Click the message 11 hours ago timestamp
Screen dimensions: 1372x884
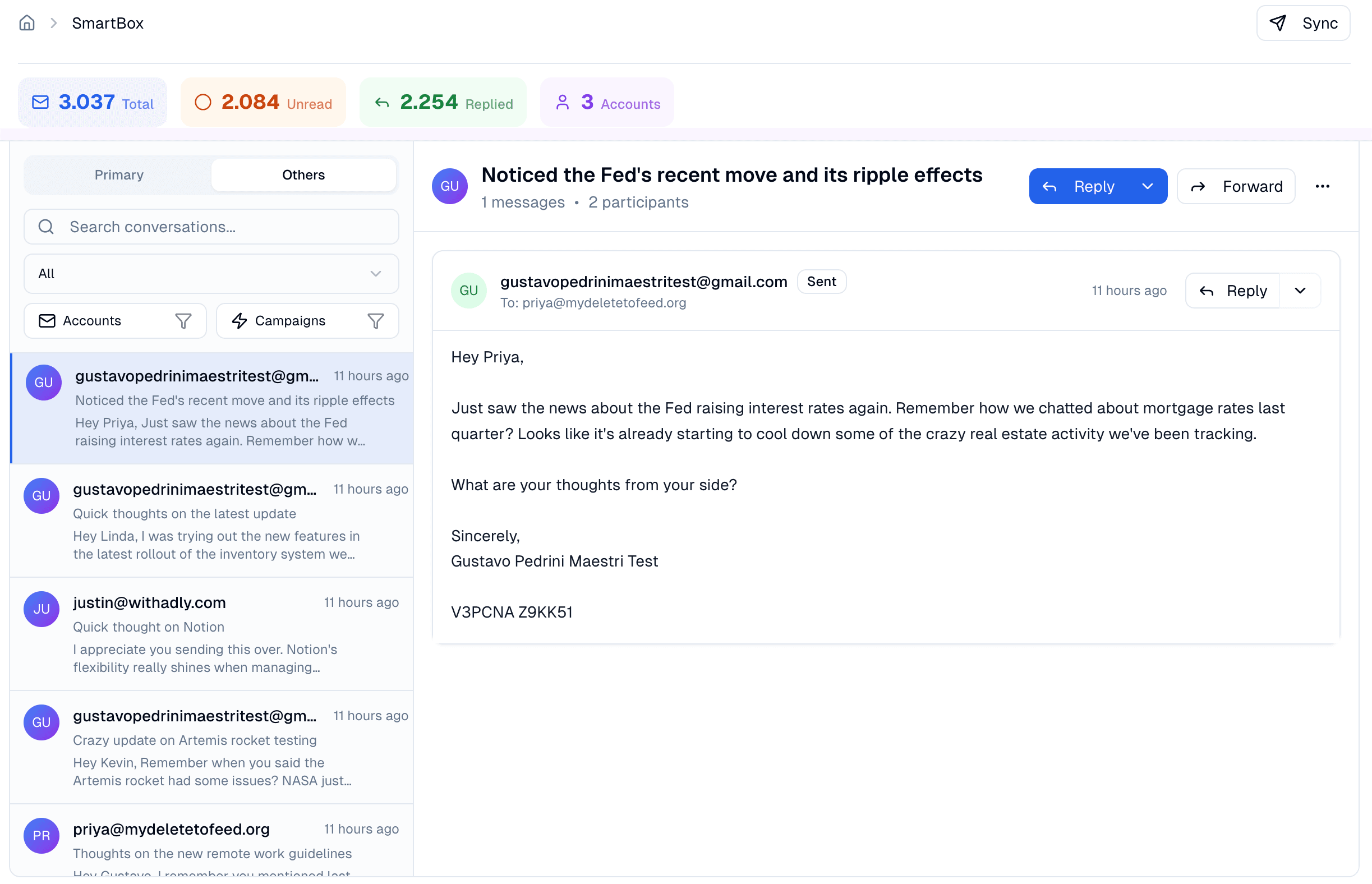click(x=1129, y=291)
